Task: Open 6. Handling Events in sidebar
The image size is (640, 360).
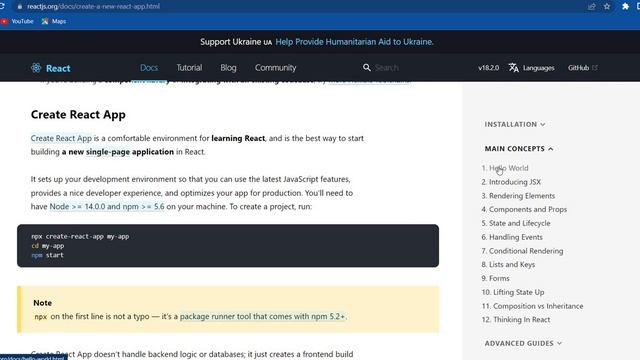Action: point(512,237)
